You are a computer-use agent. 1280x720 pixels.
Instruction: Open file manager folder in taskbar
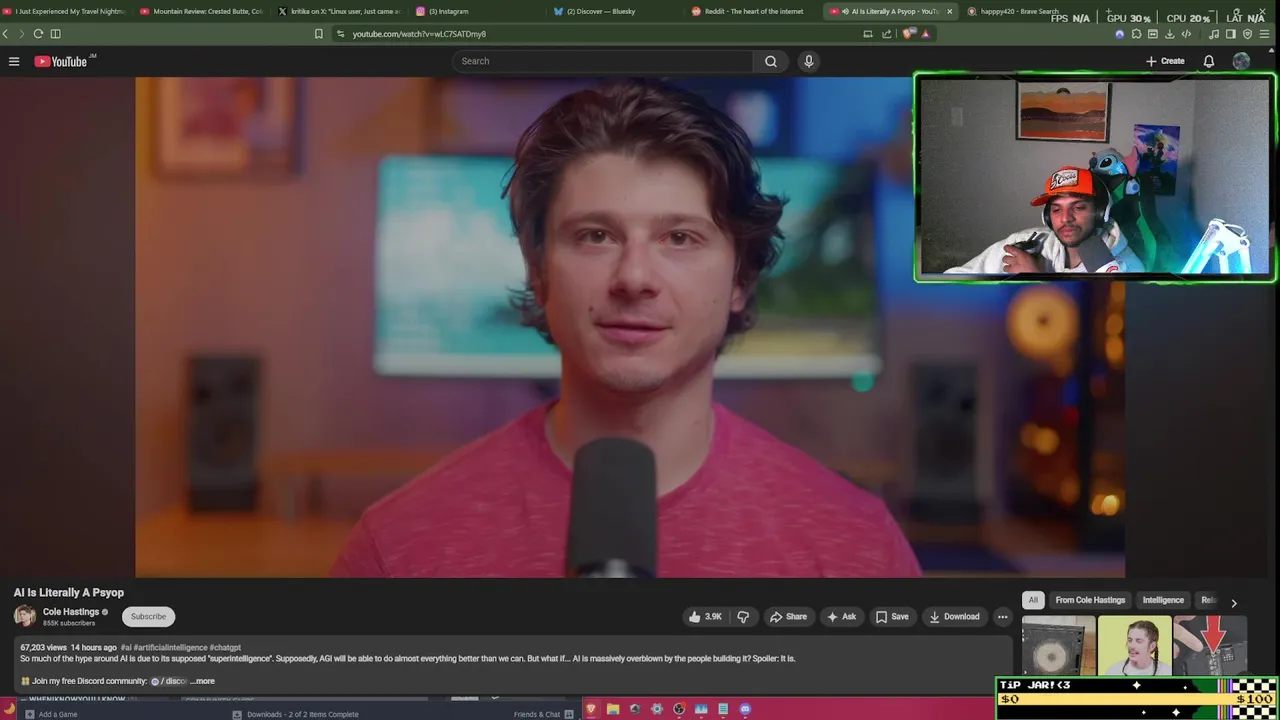coord(612,709)
